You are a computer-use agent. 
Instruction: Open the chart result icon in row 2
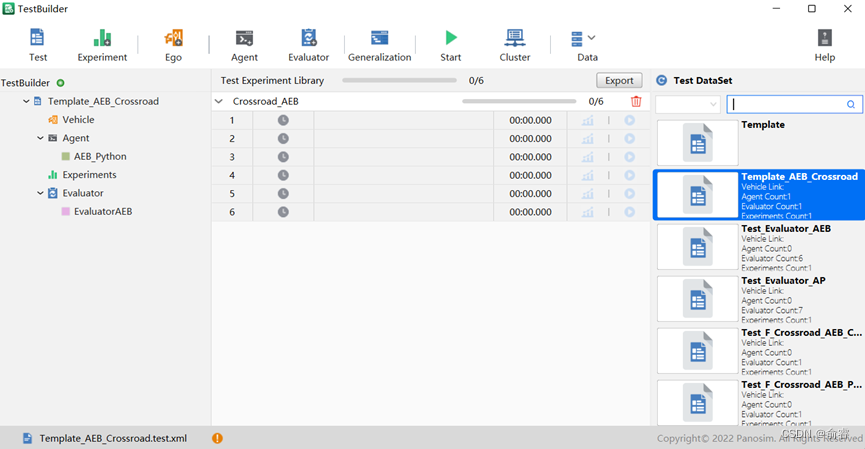coord(588,138)
